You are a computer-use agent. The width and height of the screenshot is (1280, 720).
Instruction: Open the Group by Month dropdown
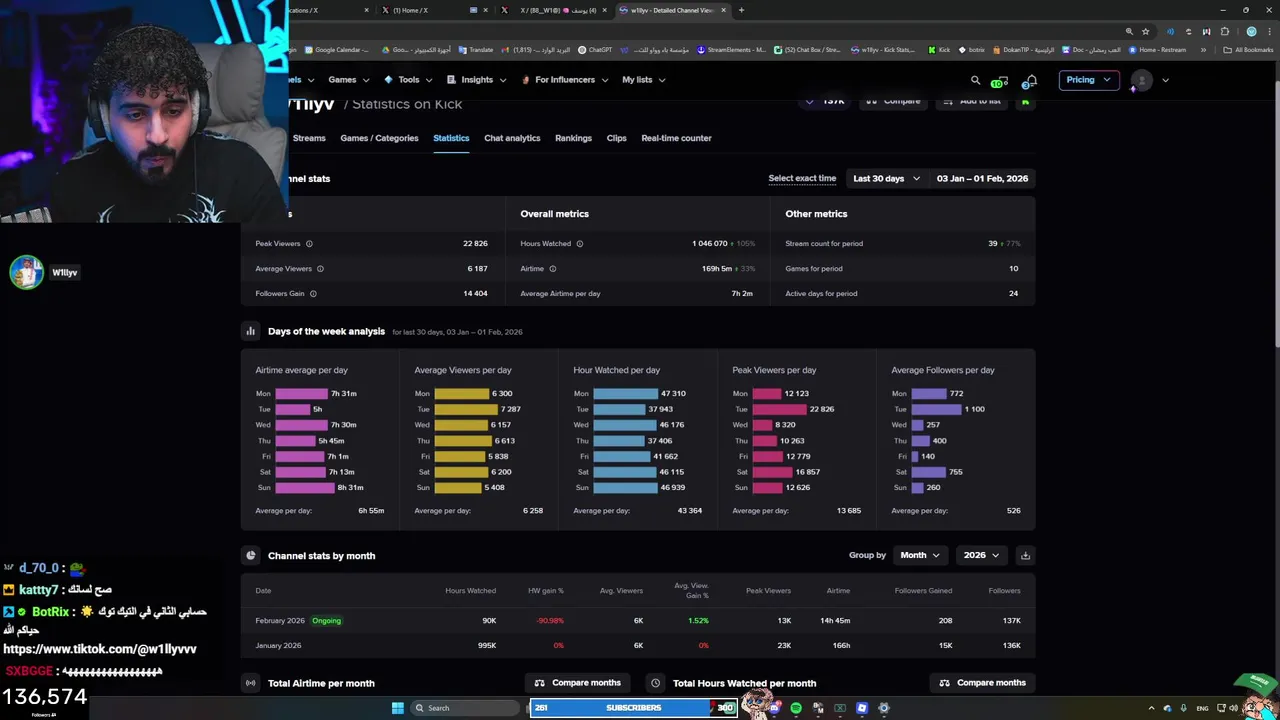[920, 555]
